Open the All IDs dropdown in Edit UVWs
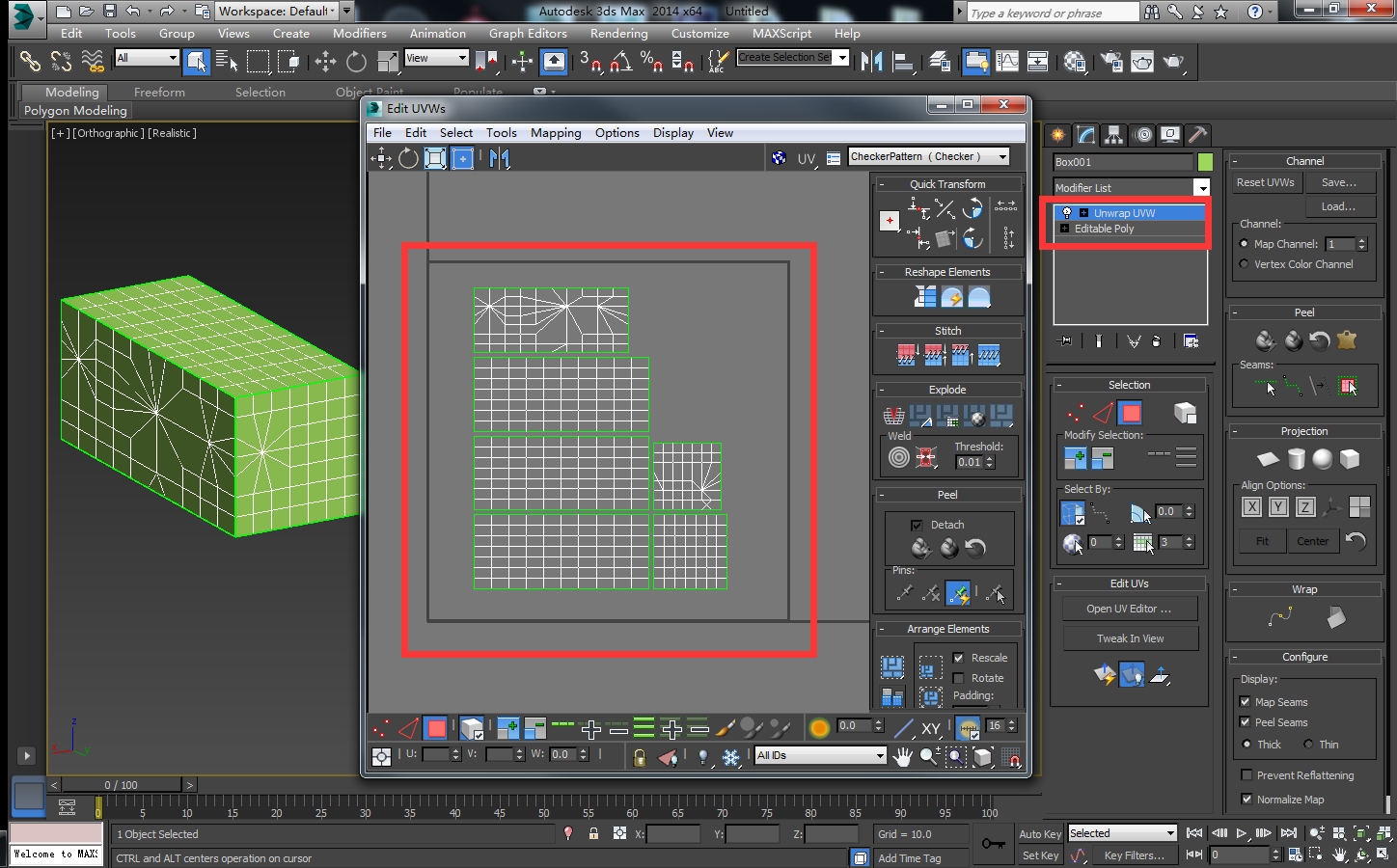Viewport: 1397px width, 868px height. click(820, 755)
